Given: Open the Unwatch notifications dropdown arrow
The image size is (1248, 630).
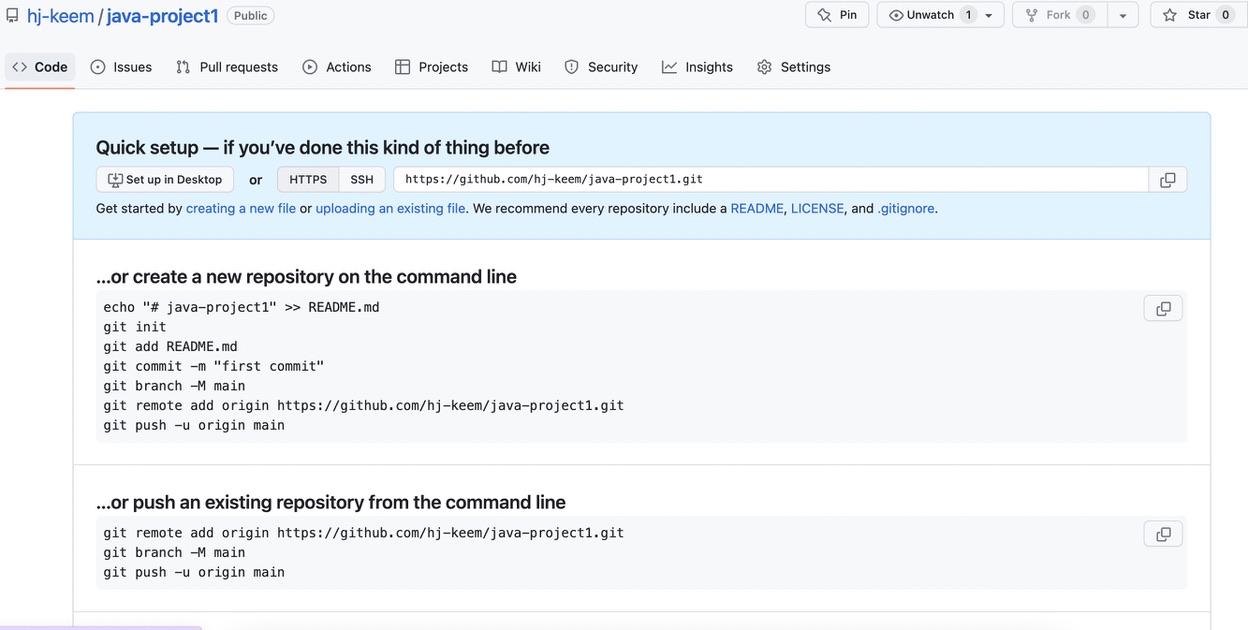Looking at the screenshot, I should (989, 15).
